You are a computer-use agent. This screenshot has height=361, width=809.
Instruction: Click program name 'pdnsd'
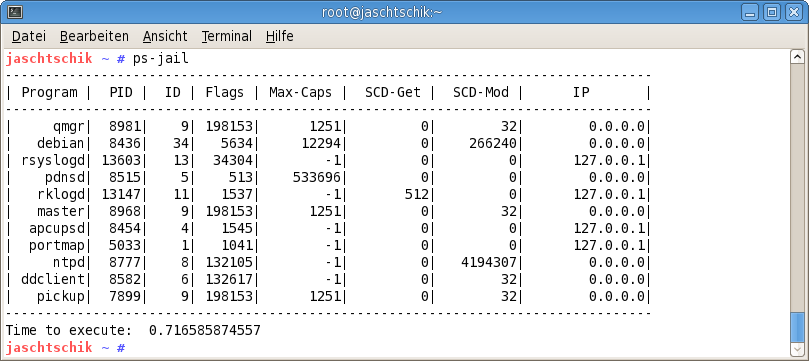click(x=65, y=178)
